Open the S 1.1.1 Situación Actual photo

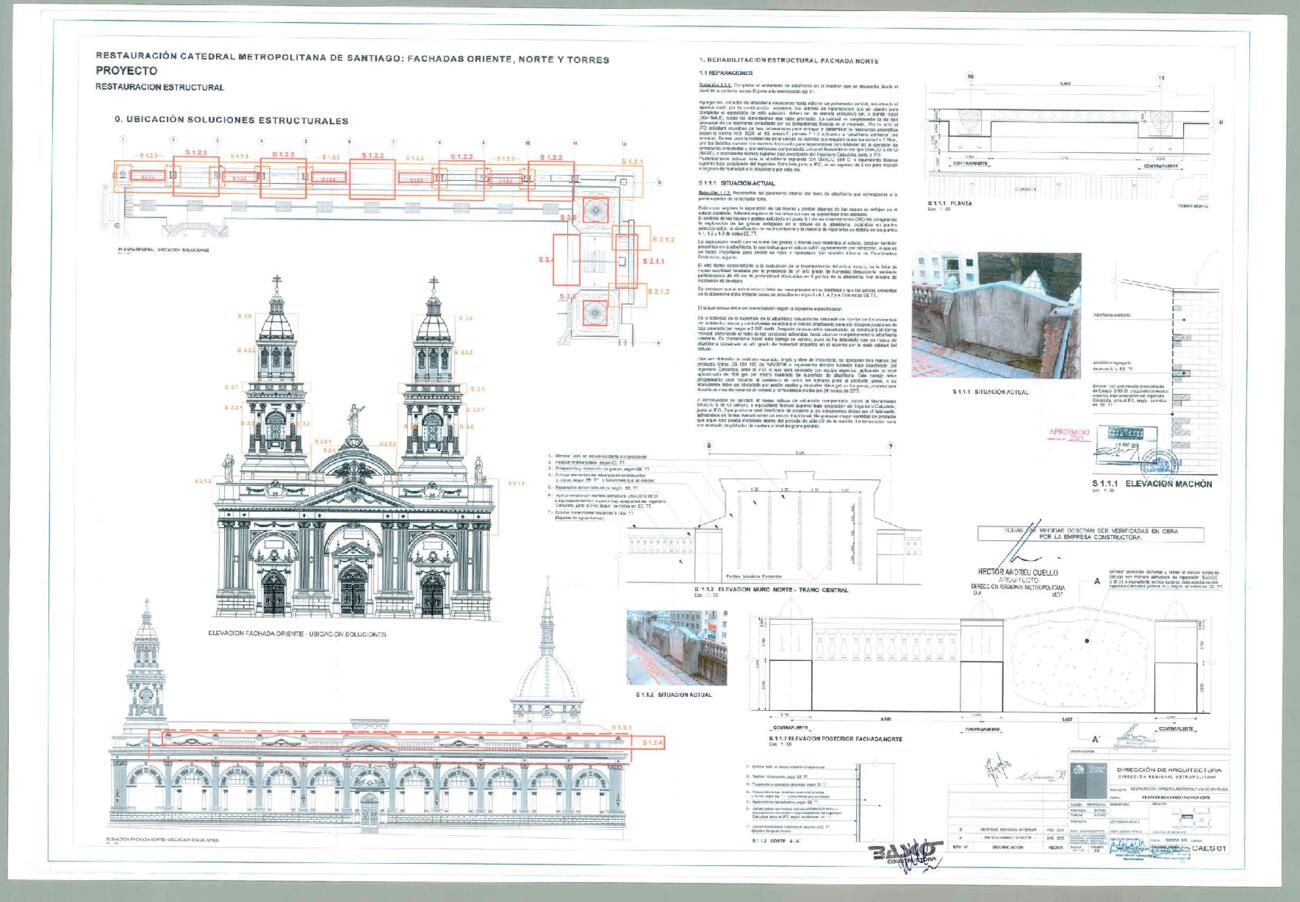995,315
